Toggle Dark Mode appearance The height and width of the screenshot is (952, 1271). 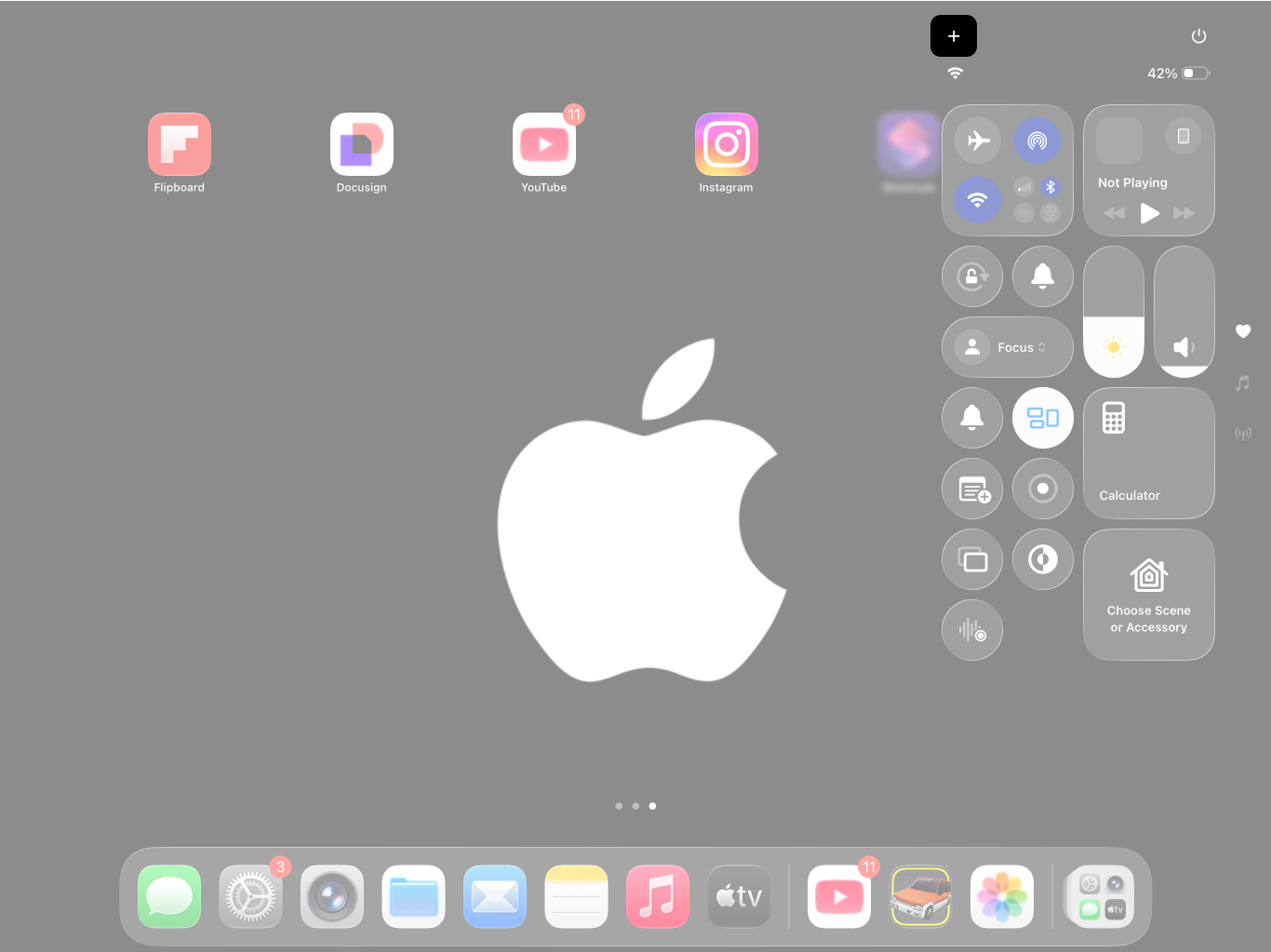1043,559
